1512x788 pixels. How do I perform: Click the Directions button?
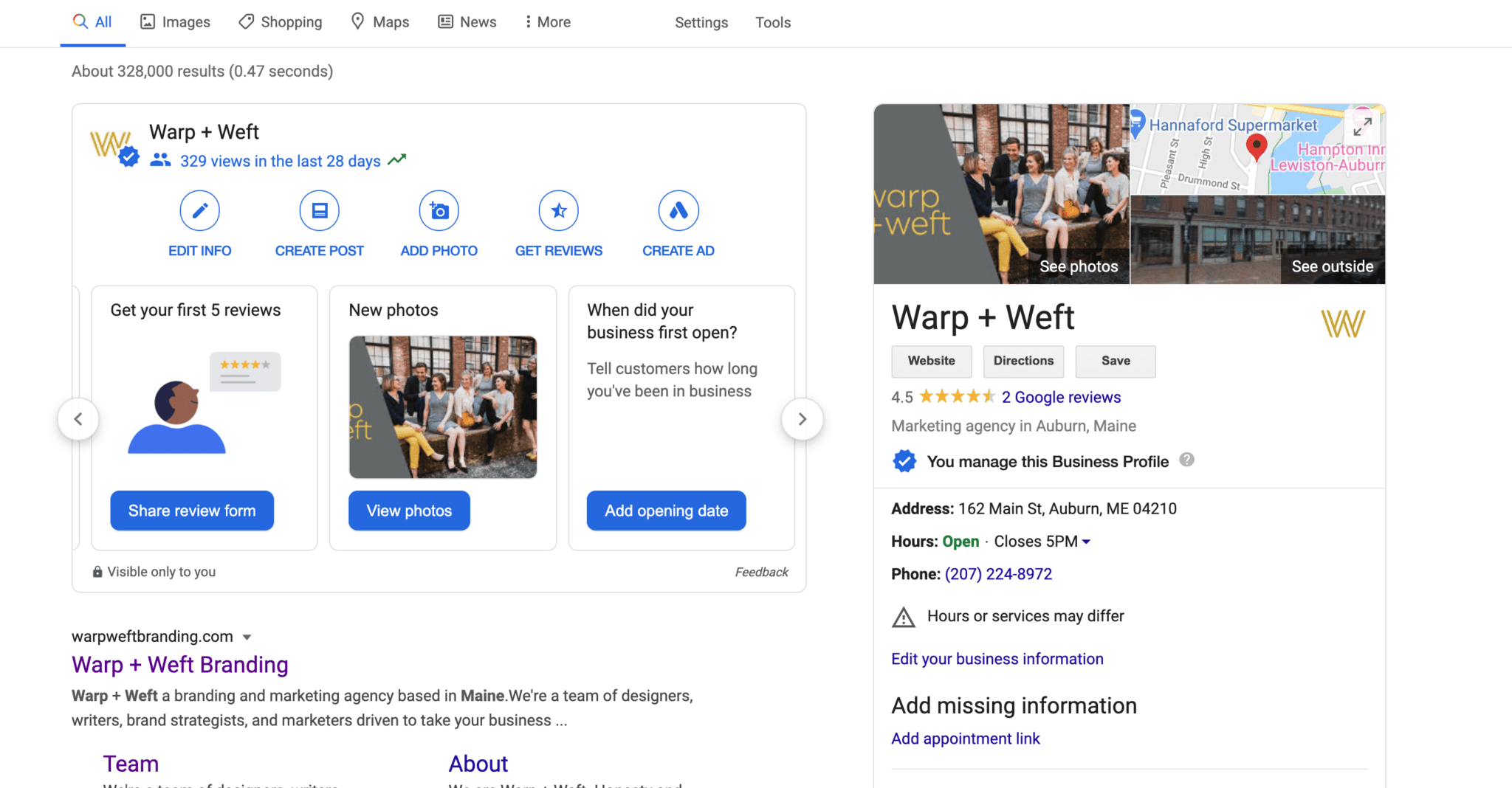pos(1024,362)
